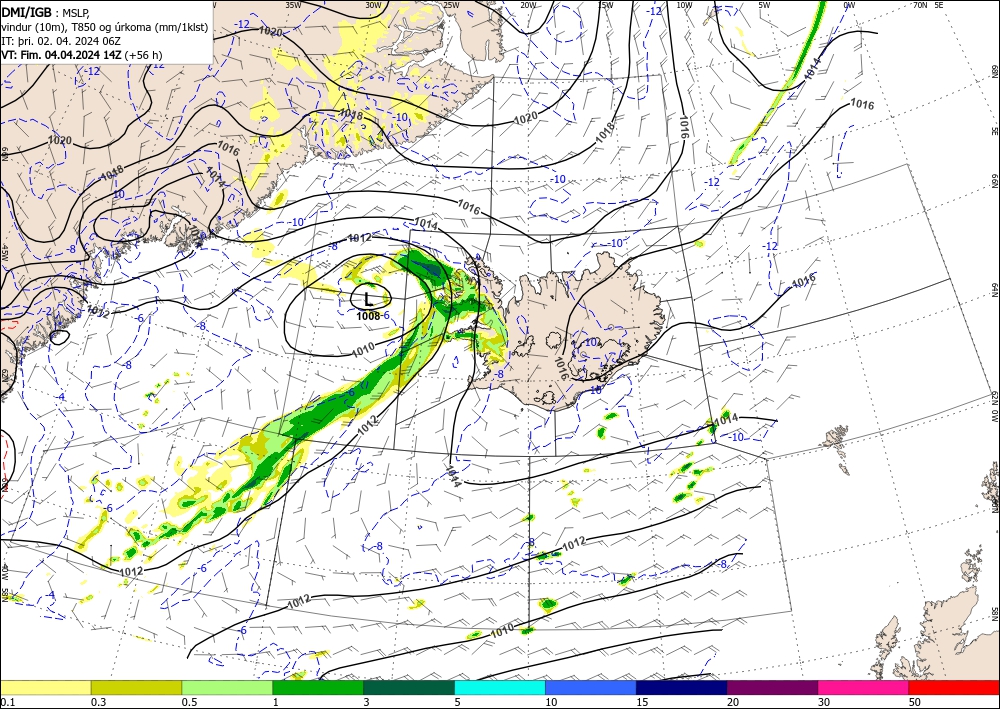This screenshot has width=1000, height=709.
Task: Click the light green 0.5–1 legend swatch
Action: point(227,687)
